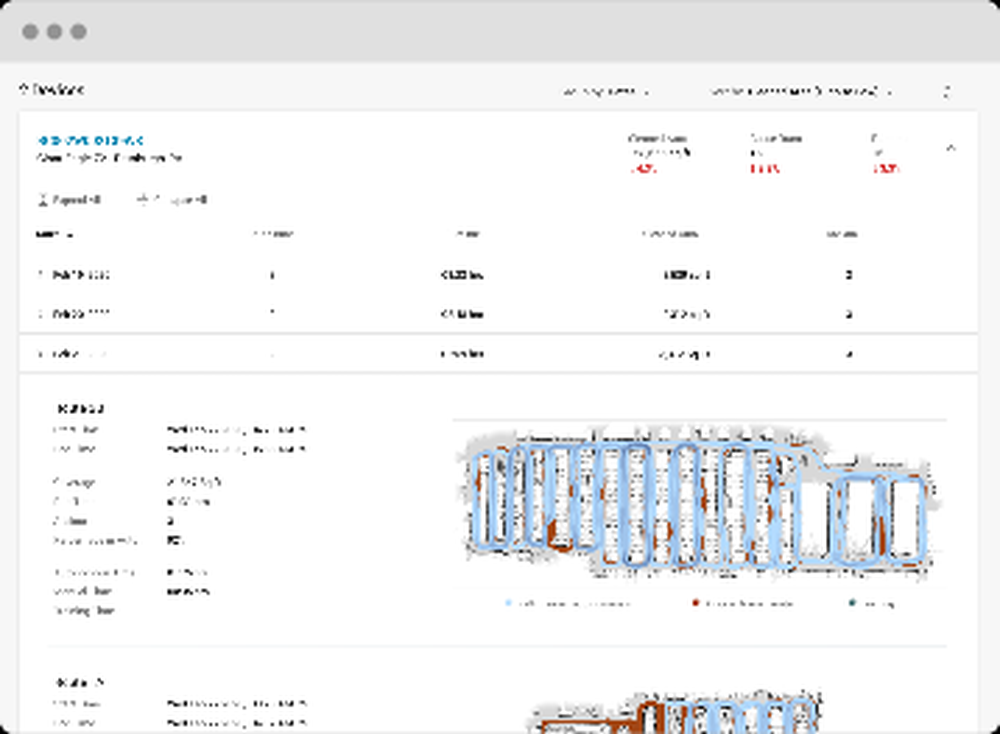Viewport: 1000px width, 734px height.
Task: Open the wide filter dropdown beside the options icon
Action: 801,92
